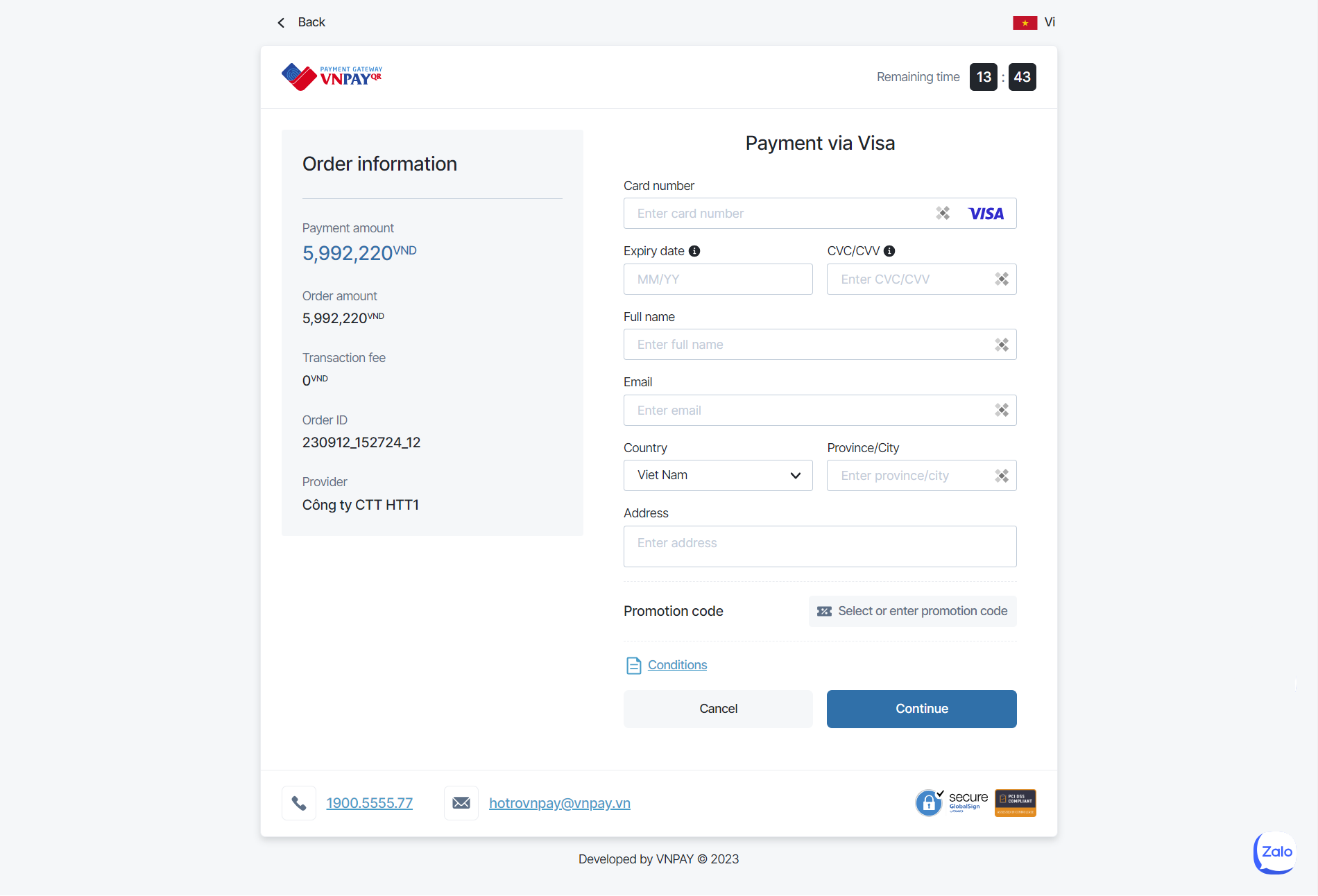Go Back using the top arrow
Screen dimensions: 1318x896
pyautogui.click(x=301, y=22)
